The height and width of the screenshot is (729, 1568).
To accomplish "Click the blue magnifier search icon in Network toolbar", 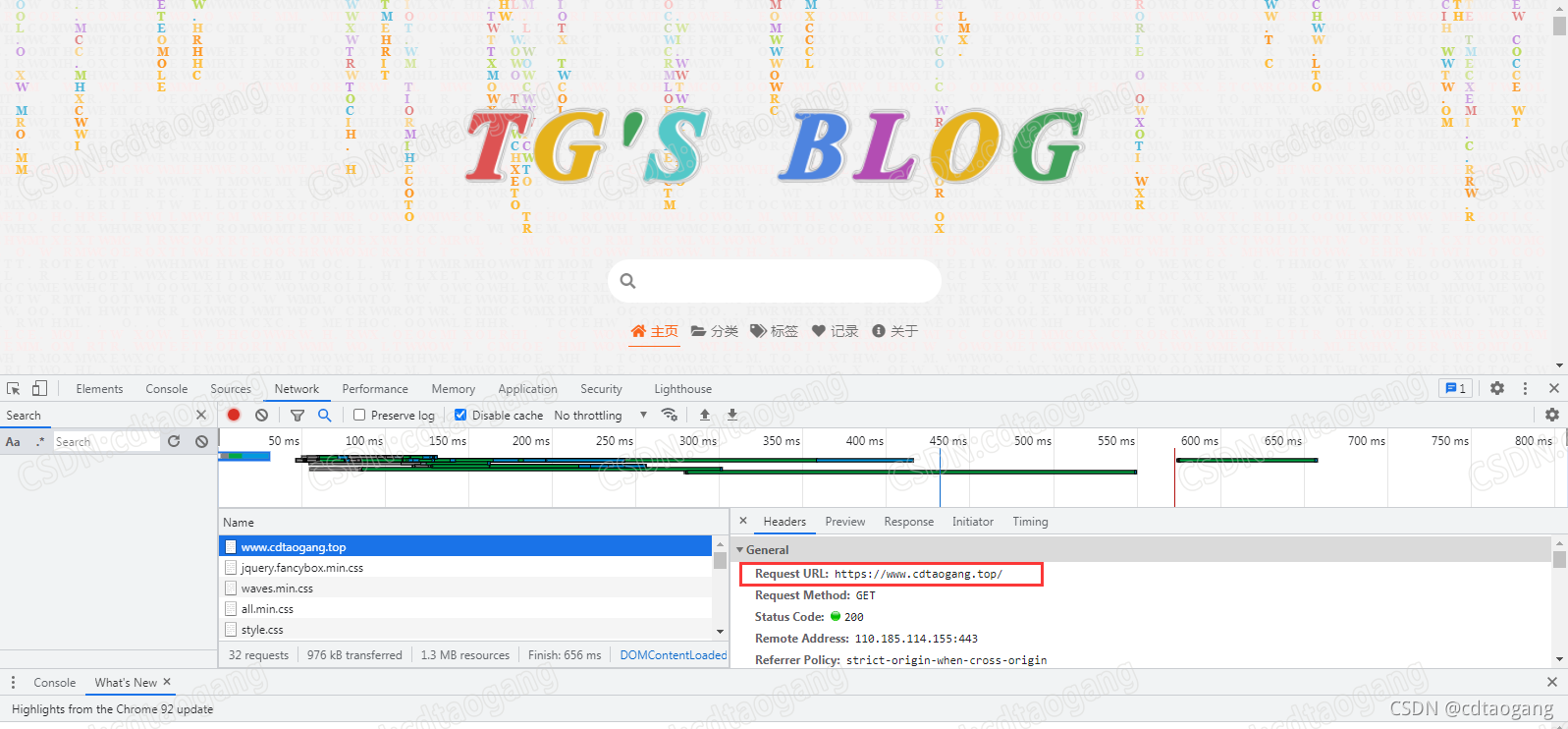I will click(x=325, y=415).
